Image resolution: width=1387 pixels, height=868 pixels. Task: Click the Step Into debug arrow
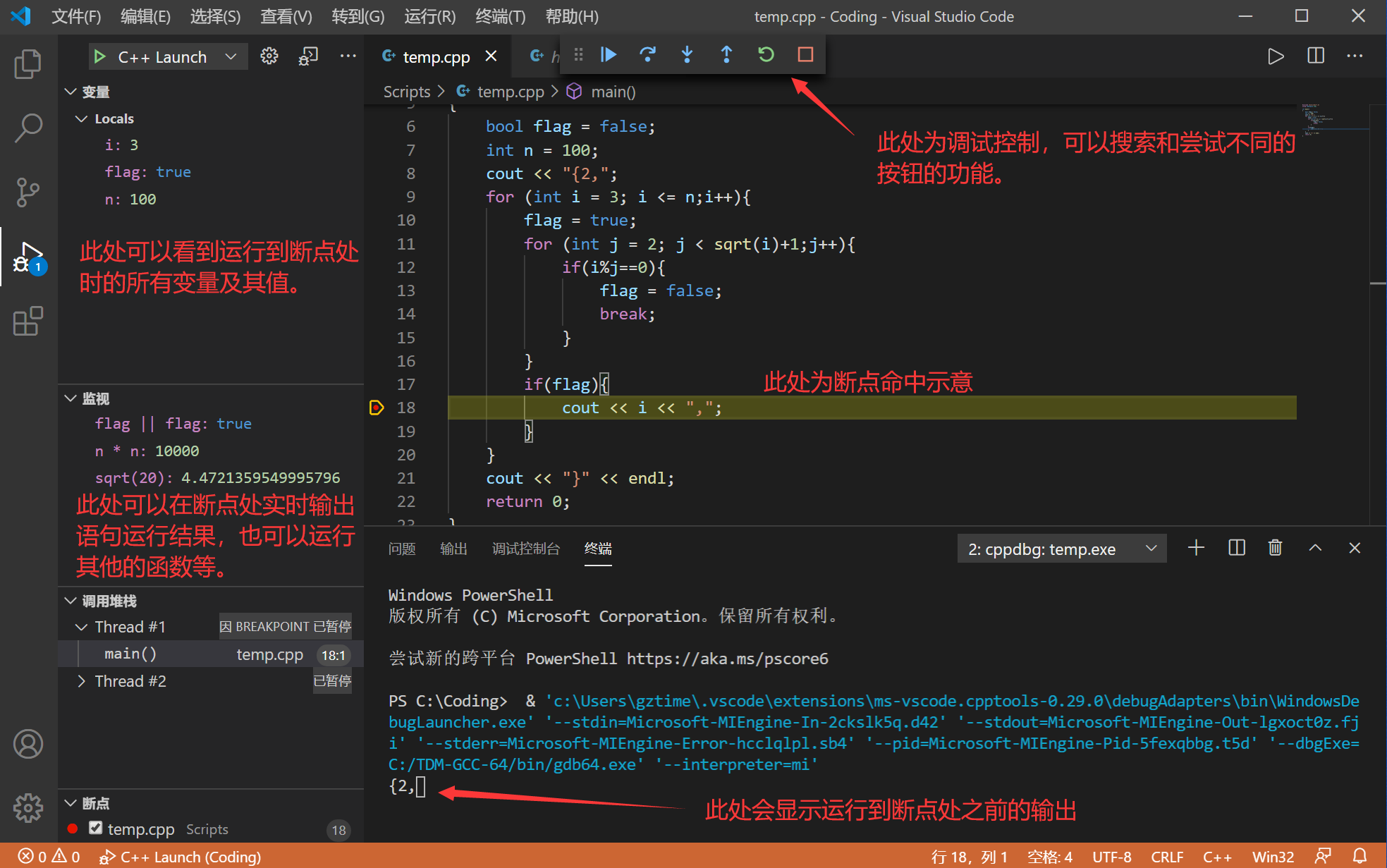coord(687,54)
